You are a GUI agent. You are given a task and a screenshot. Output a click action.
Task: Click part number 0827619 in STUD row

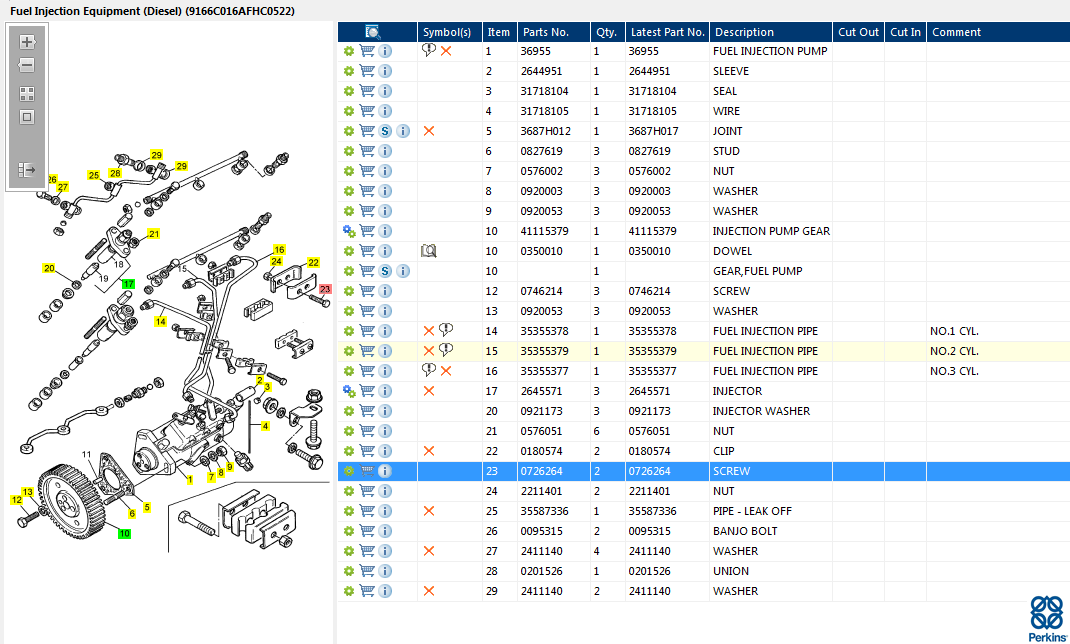tap(541, 151)
